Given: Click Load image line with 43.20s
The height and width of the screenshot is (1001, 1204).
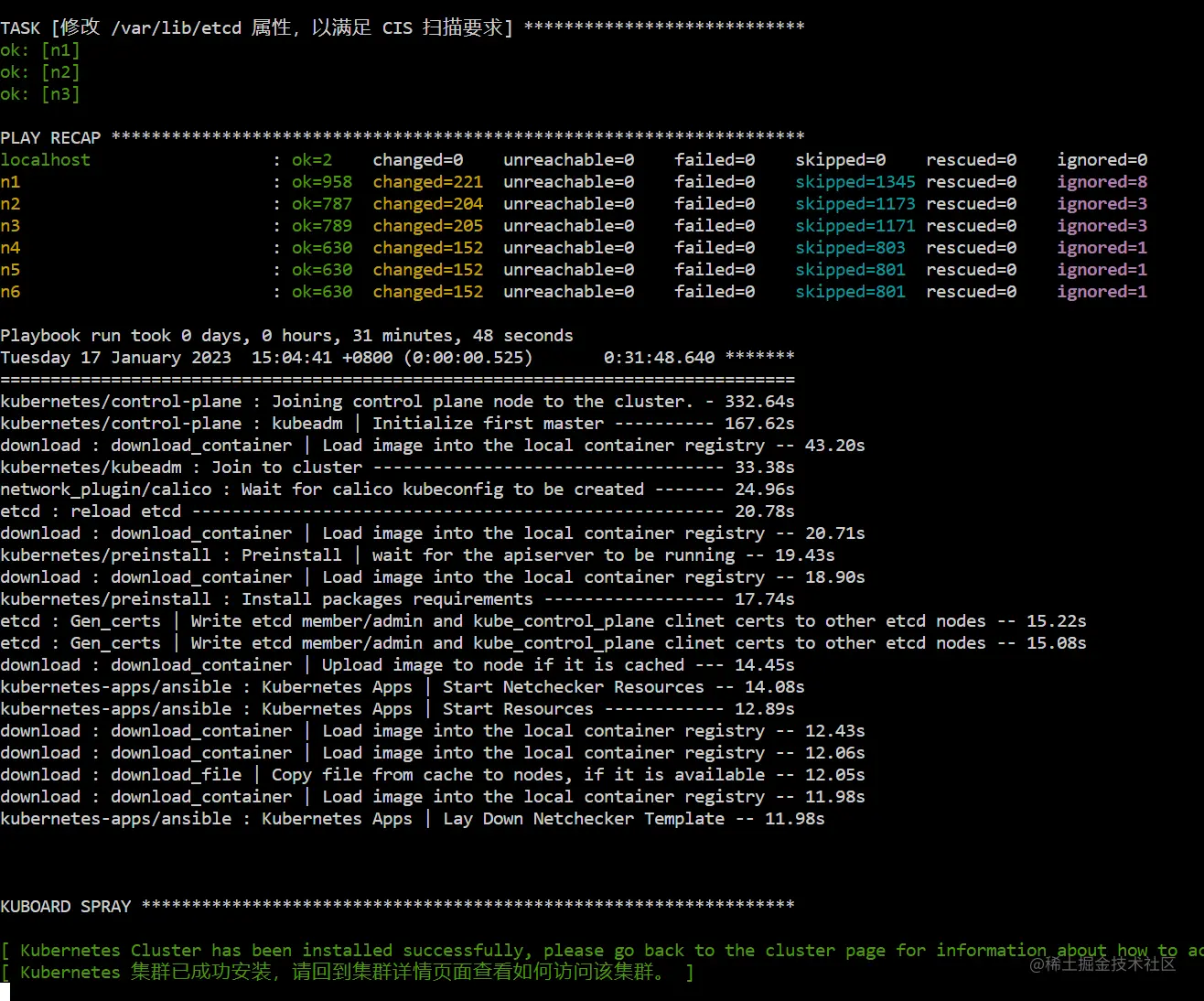Looking at the screenshot, I should point(433,446).
